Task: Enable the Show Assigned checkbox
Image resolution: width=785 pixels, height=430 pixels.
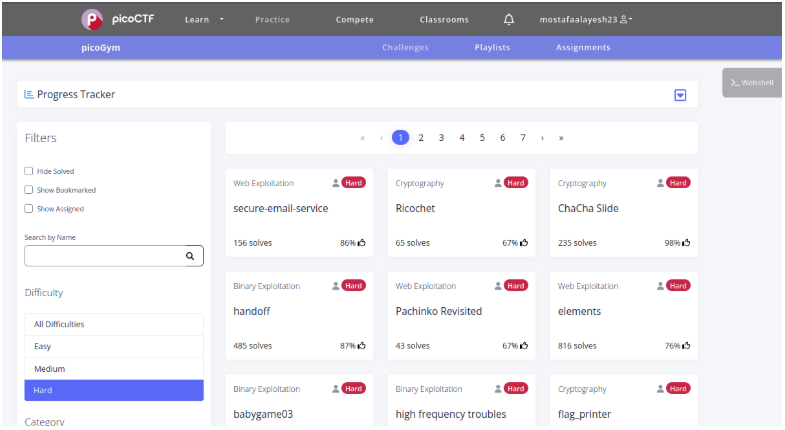Action: pyautogui.click(x=29, y=209)
